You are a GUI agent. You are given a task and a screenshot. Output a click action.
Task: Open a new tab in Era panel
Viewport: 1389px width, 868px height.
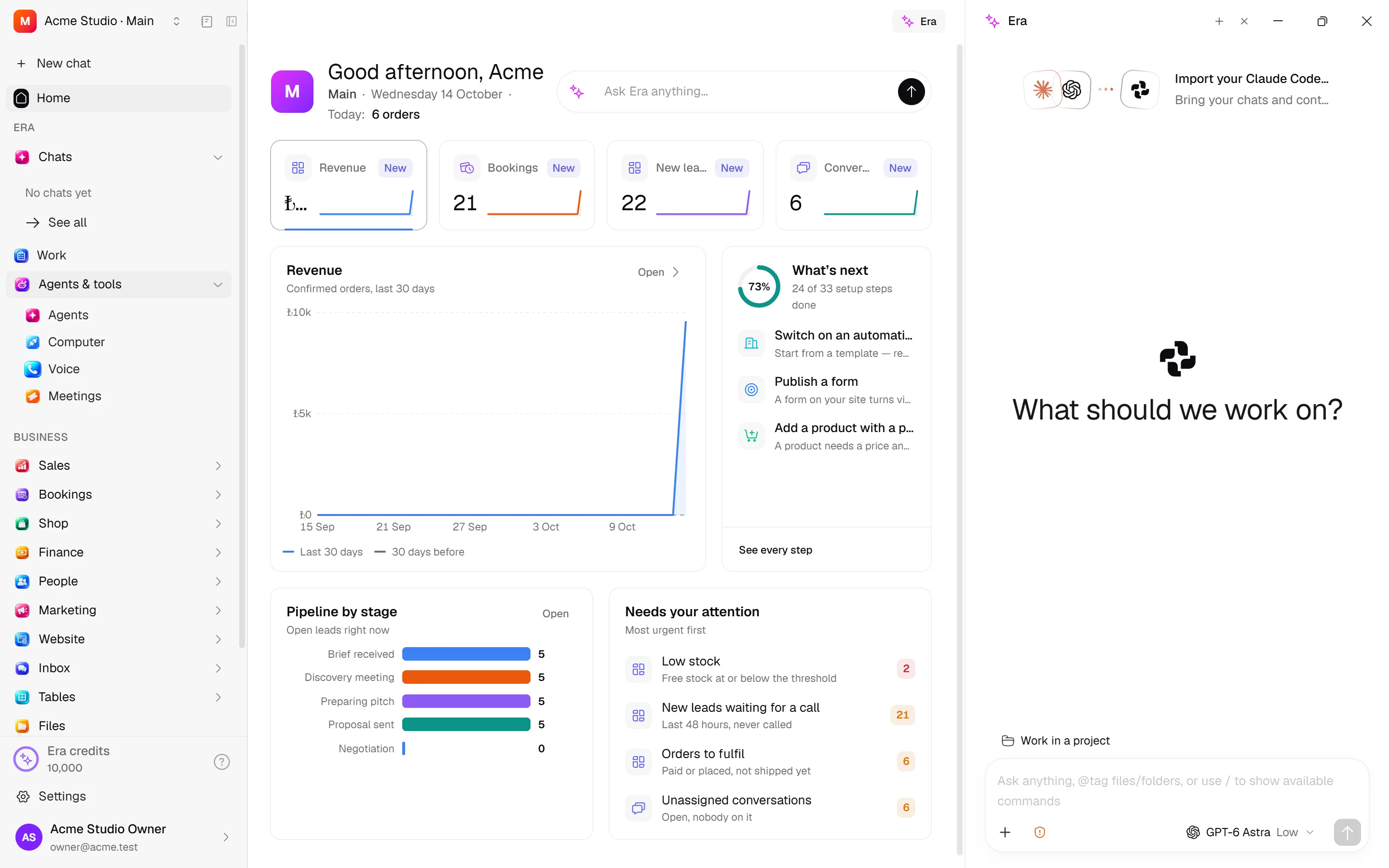coord(1219,21)
